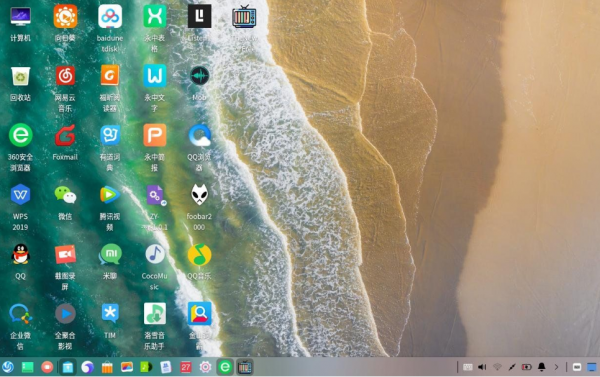
Task: Open the document viewer dock icon
Action: pyautogui.click(x=166, y=367)
